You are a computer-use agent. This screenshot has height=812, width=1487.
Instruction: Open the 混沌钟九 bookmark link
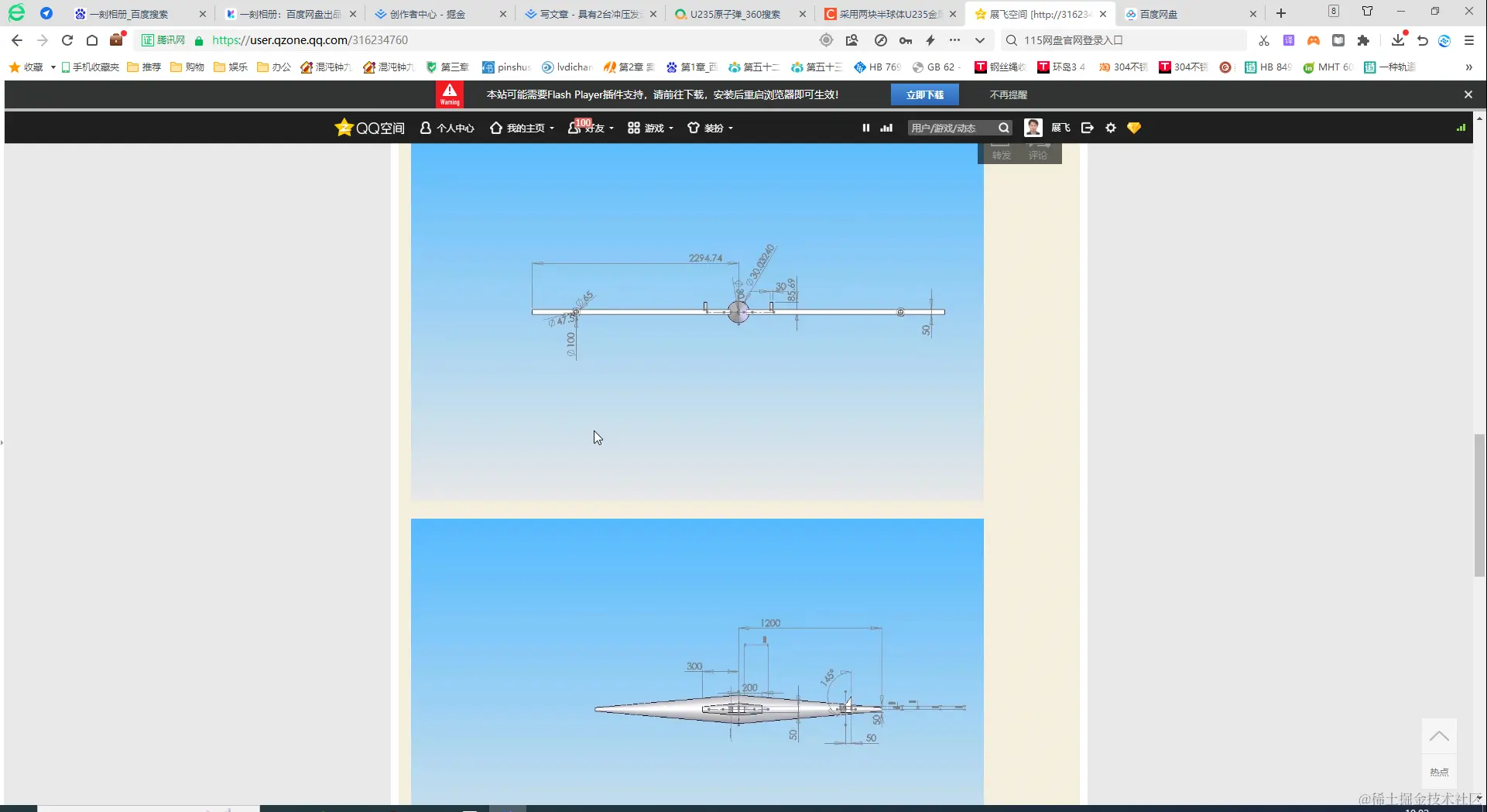point(325,67)
